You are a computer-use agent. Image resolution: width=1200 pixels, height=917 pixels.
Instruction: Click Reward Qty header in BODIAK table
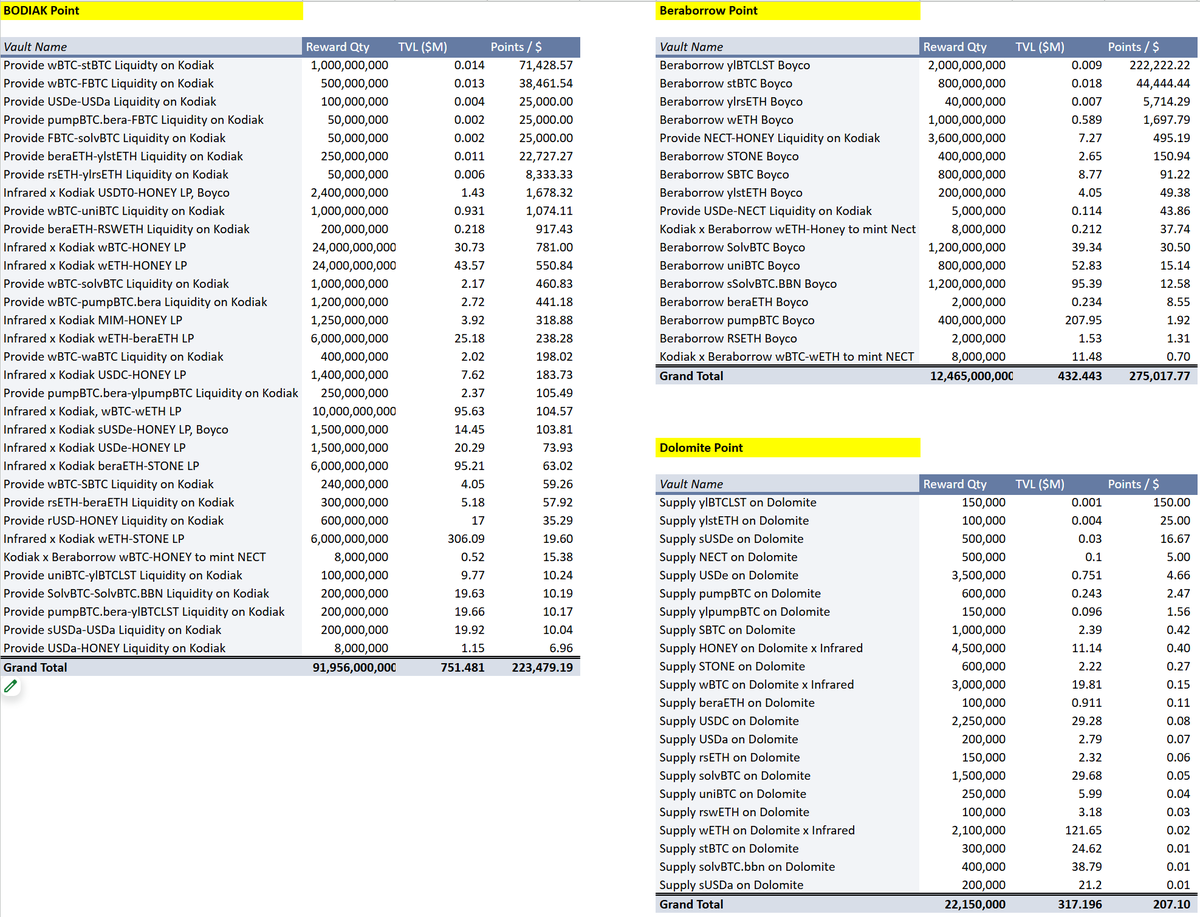tap(337, 47)
